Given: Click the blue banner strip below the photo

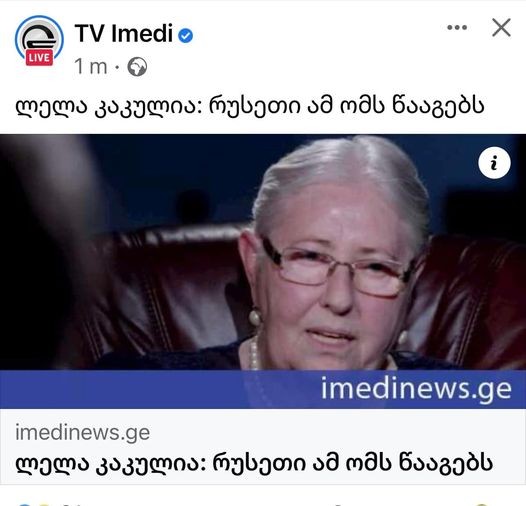Looking at the screenshot, I should click(x=263, y=389).
